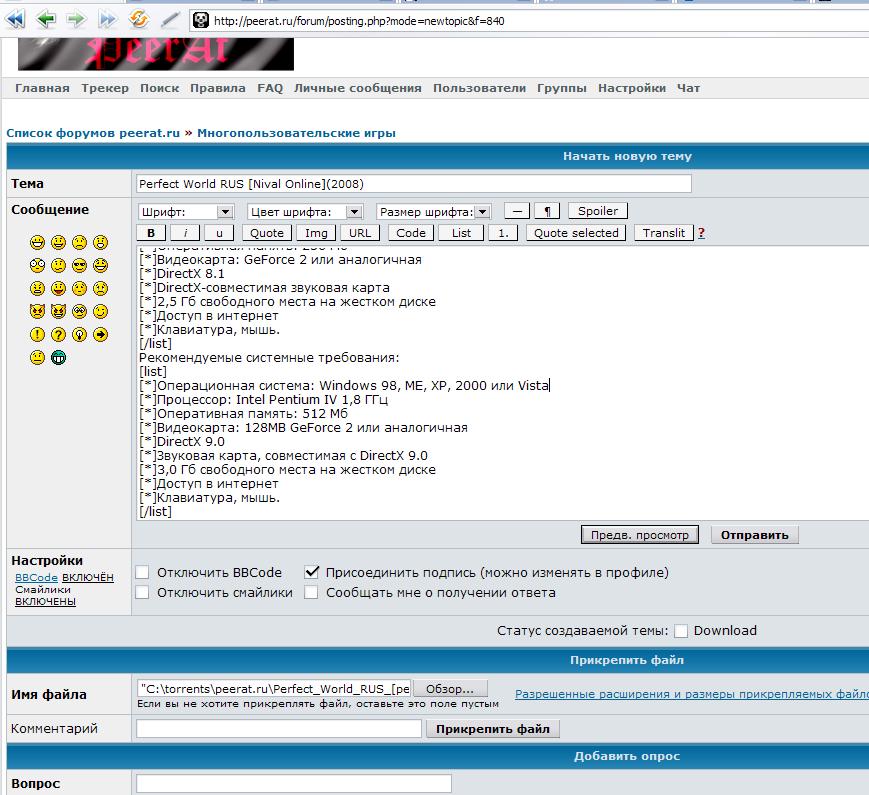Click the Прикрепить файл button

pos(493,729)
